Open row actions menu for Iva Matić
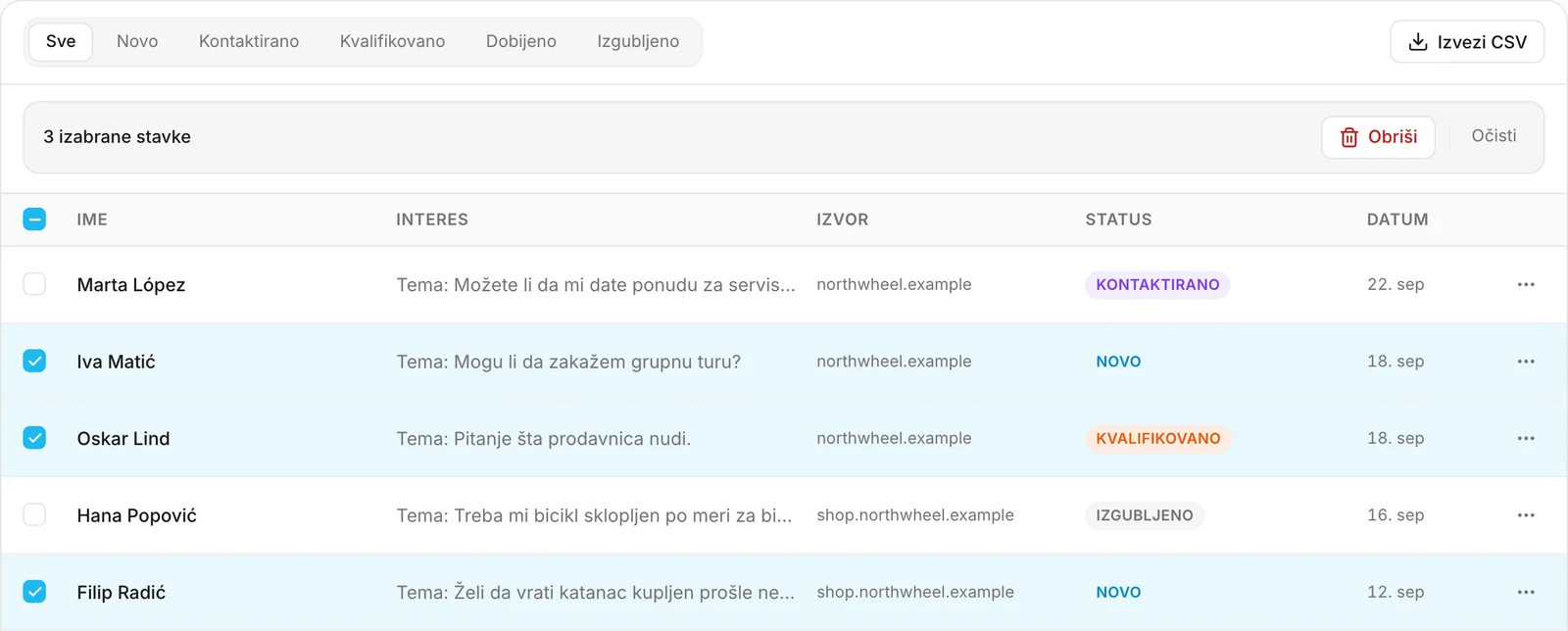Viewport: 1568px width, 631px height. (x=1526, y=362)
